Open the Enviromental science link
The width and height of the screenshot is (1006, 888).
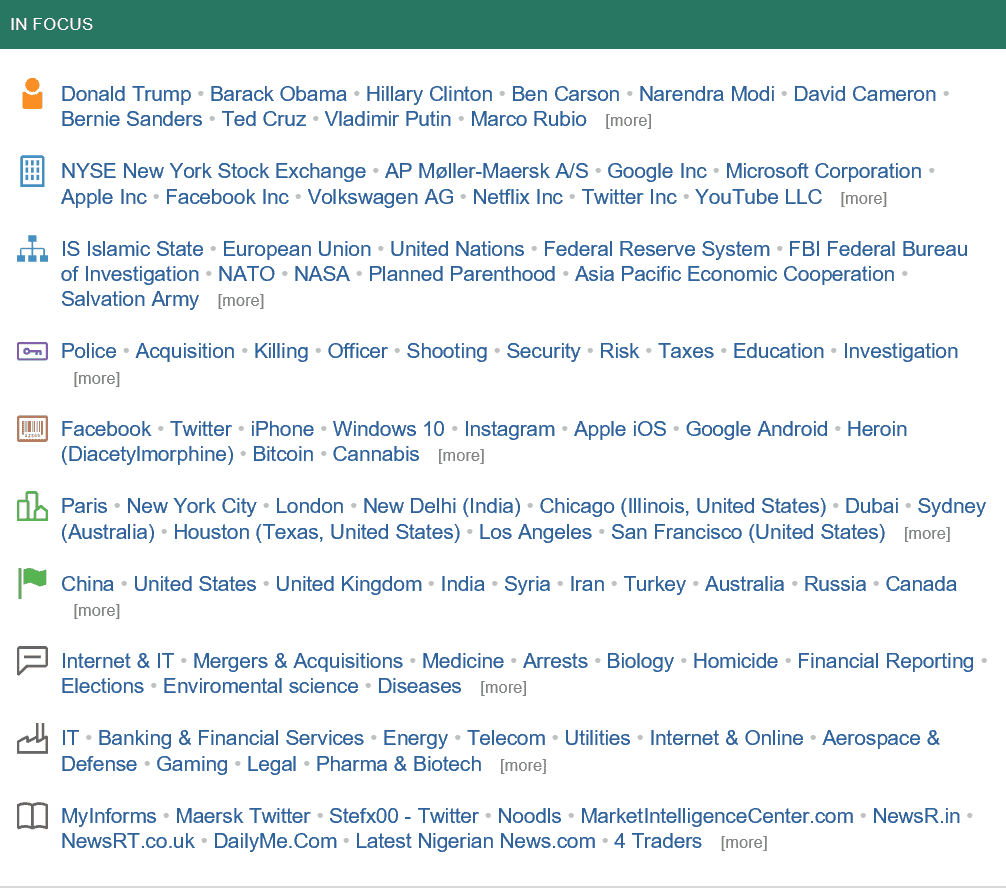[261, 686]
